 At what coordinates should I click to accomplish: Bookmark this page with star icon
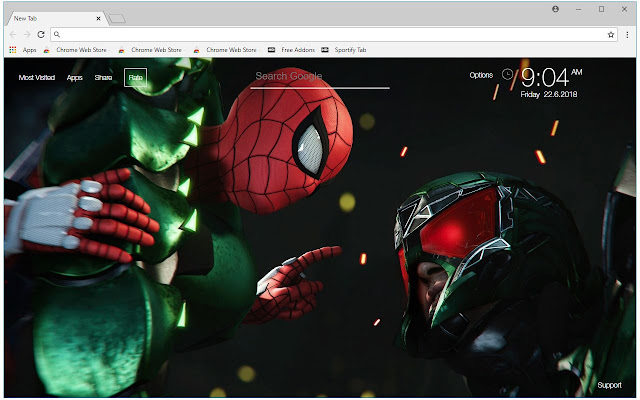coord(611,35)
